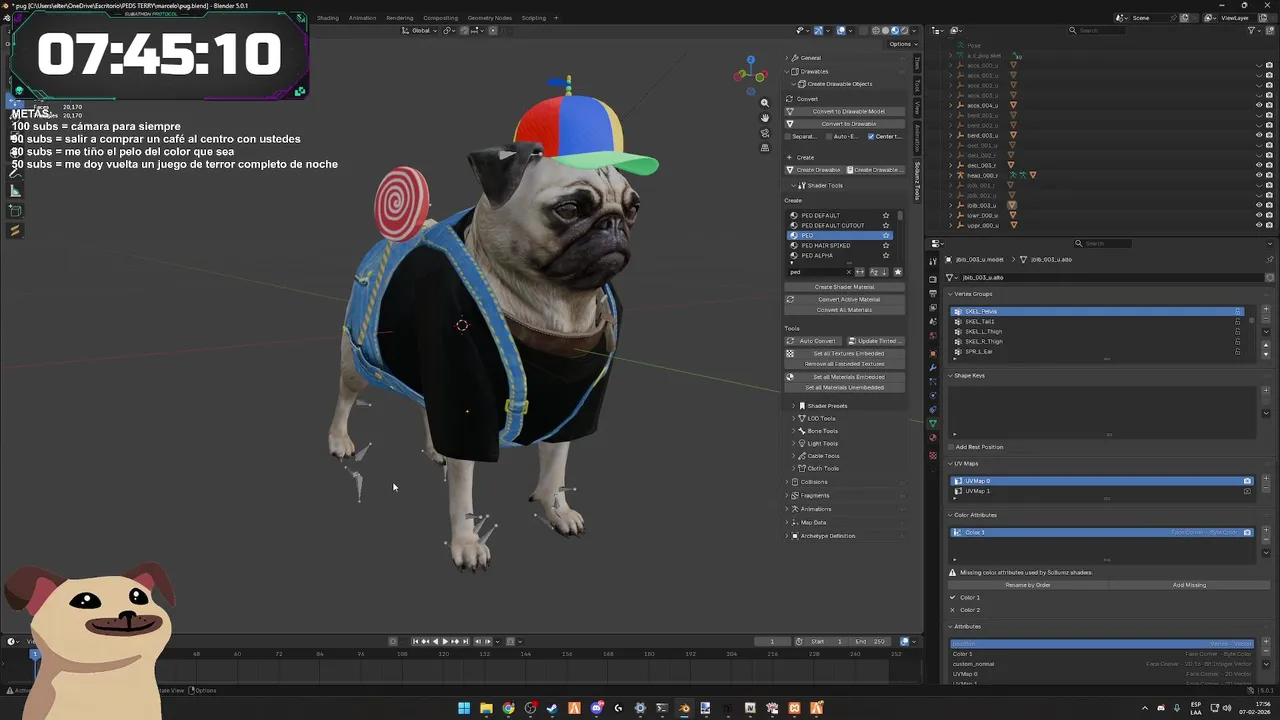The image size is (1280, 720).
Task: Open Steam from the taskbar
Action: click(552, 708)
